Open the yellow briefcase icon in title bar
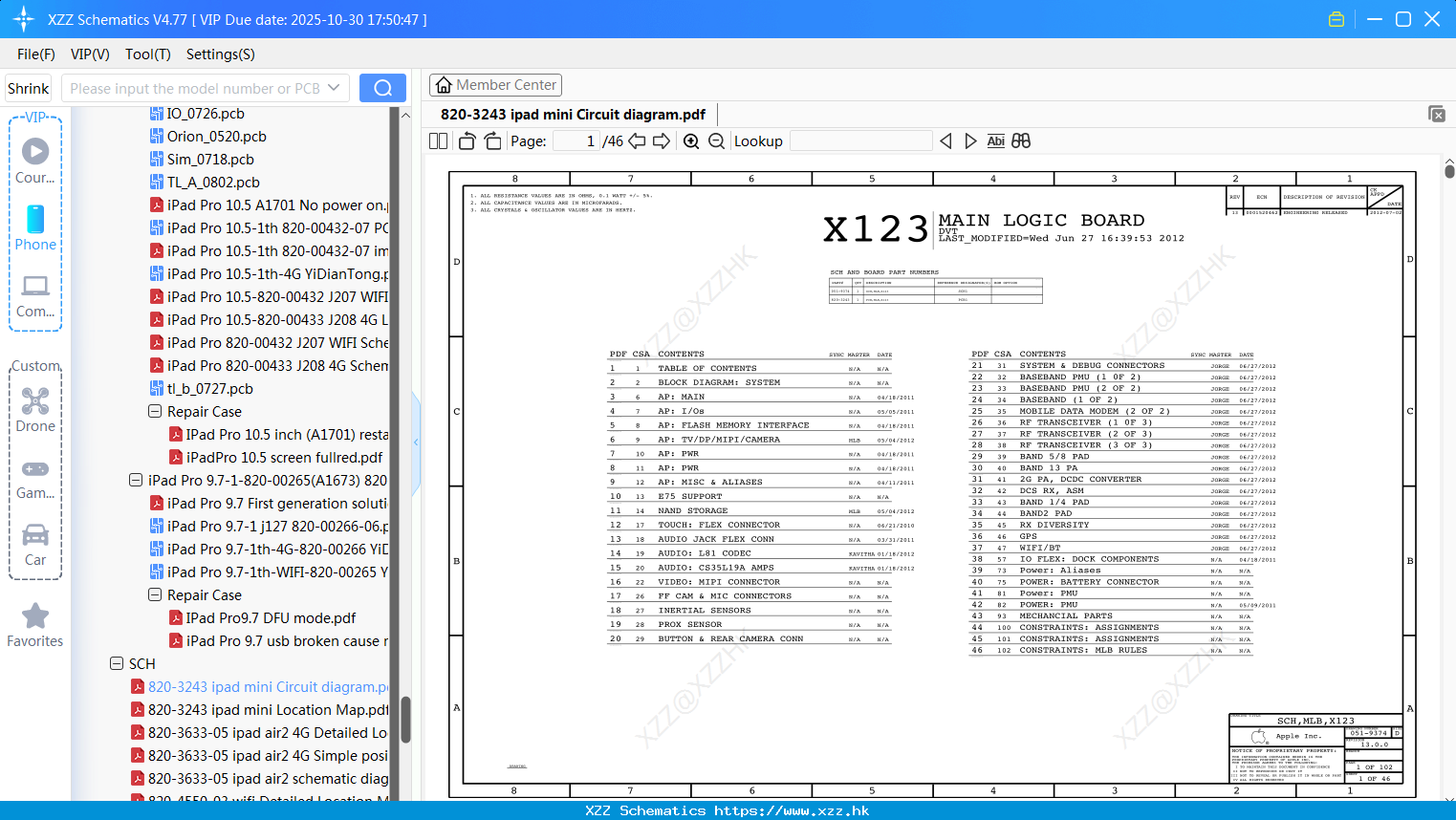1456x820 pixels. pos(1336,19)
